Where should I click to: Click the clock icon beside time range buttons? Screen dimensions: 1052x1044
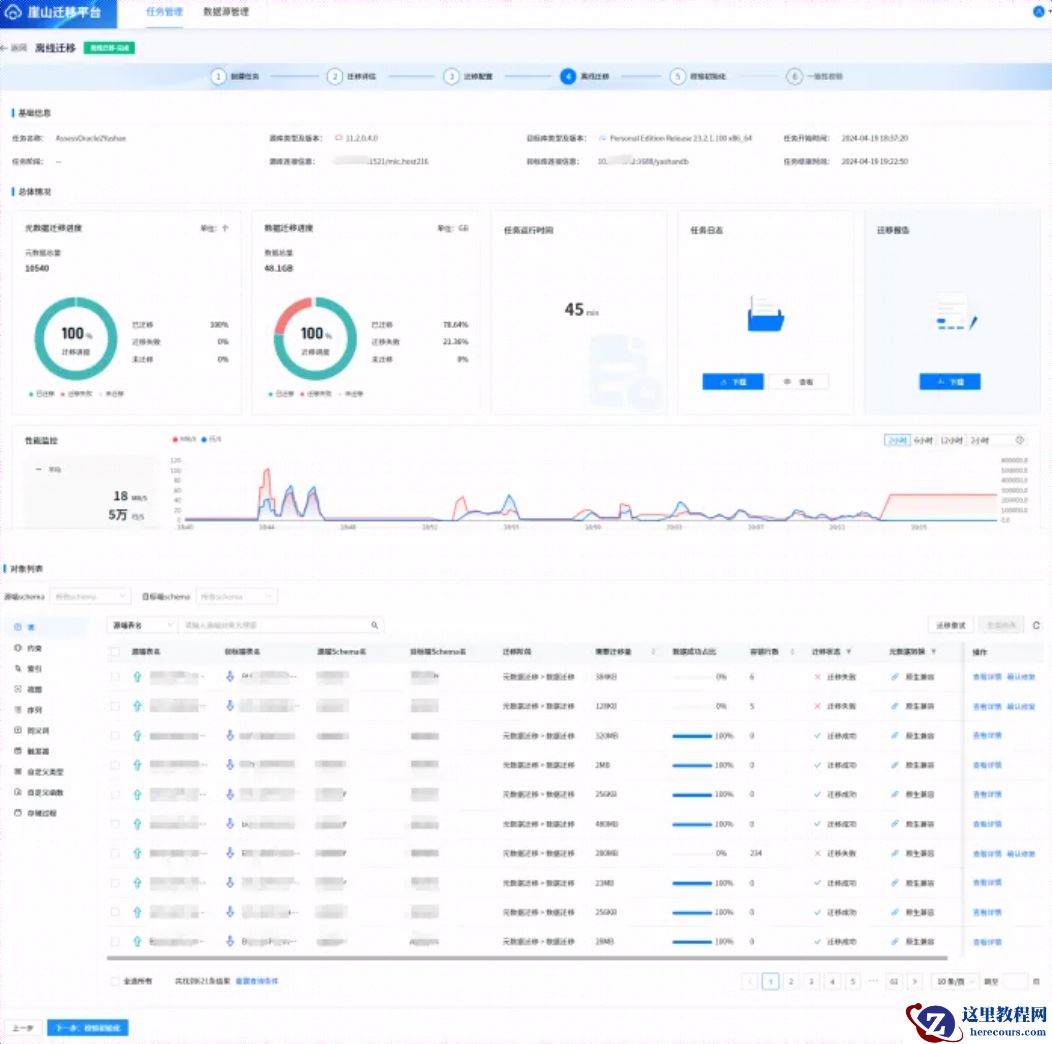pos(1019,440)
